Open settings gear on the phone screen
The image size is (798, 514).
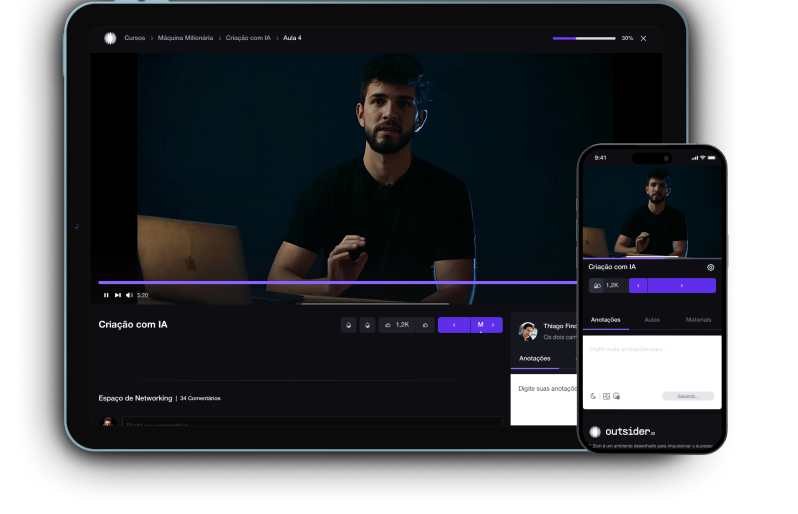coord(710,267)
